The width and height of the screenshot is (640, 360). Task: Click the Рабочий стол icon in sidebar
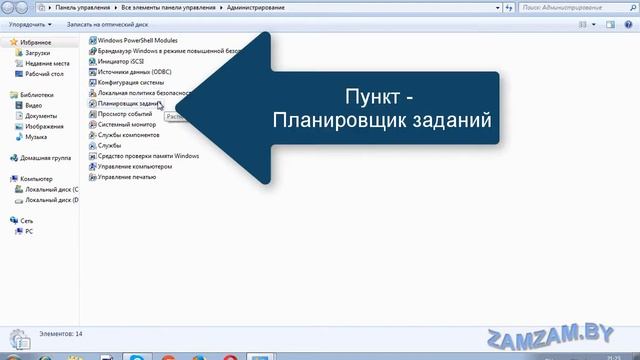click(x=19, y=74)
